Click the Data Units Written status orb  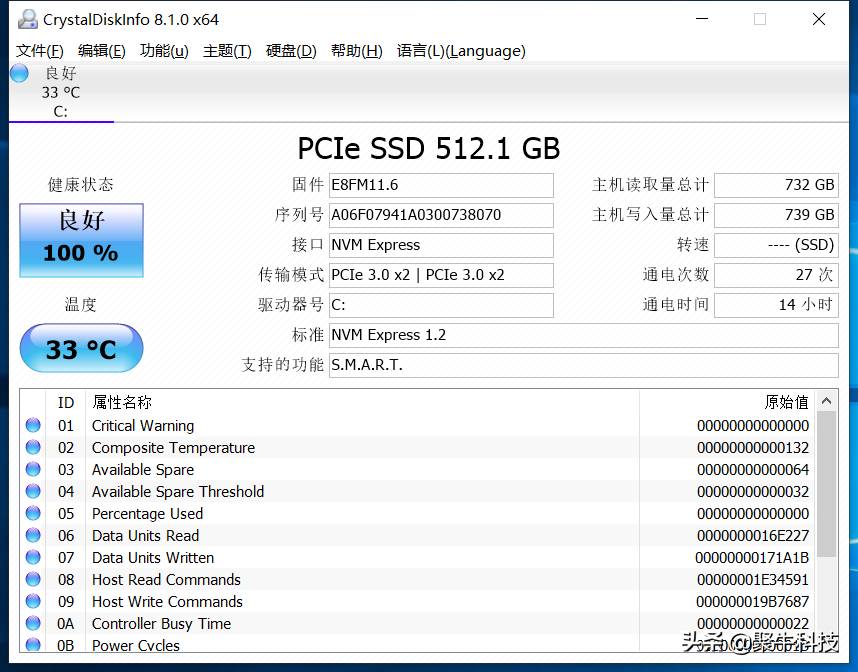tap(33, 558)
